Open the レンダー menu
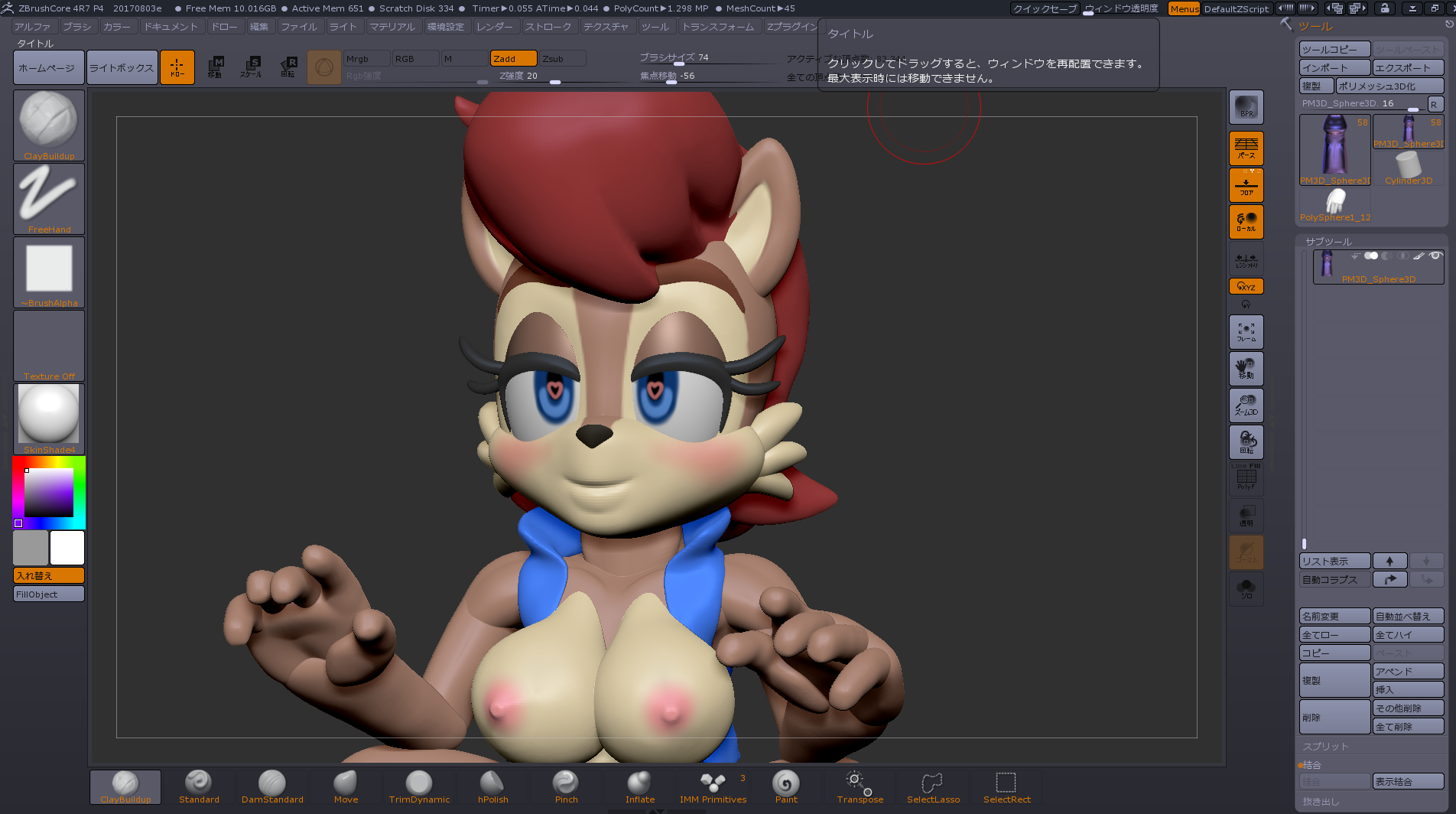 coord(495,27)
